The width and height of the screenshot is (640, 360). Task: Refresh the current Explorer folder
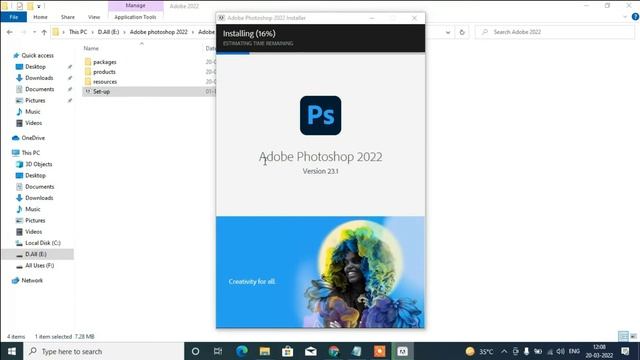point(462,32)
